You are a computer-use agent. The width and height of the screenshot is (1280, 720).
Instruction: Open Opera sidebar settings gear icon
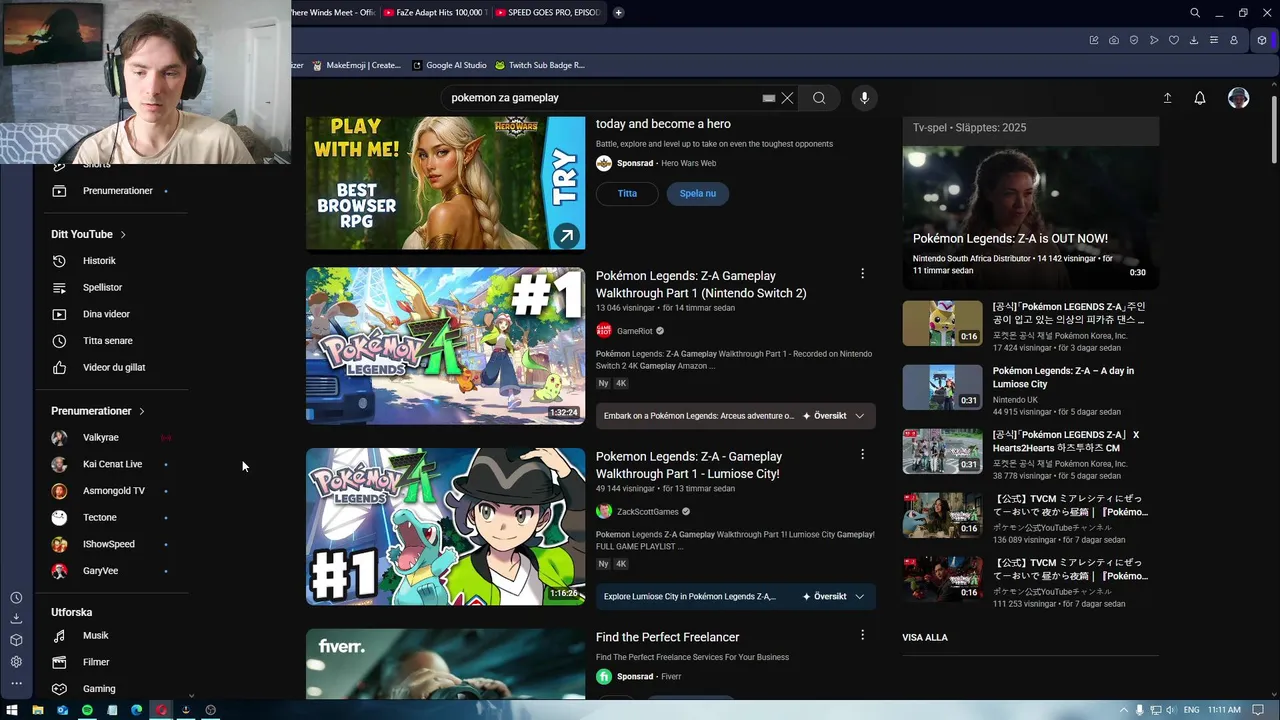(16, 662)
